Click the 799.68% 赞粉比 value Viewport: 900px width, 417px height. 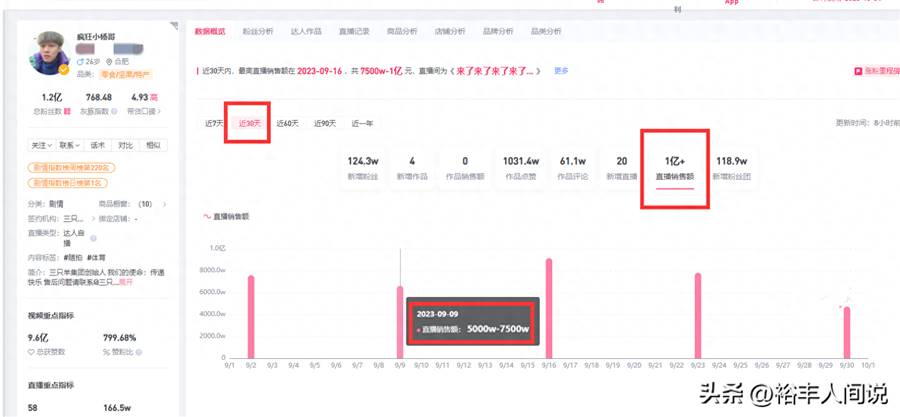(x=119, y=338)
